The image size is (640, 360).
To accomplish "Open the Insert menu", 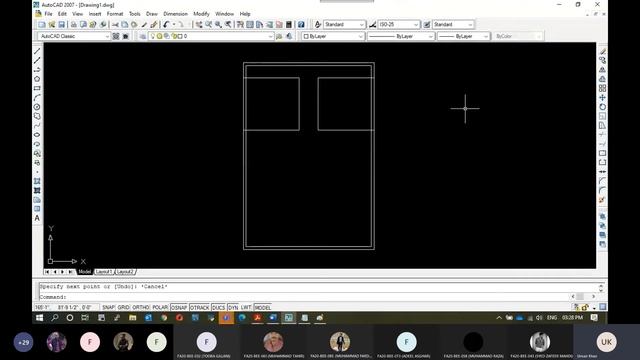I will (95, 14).
